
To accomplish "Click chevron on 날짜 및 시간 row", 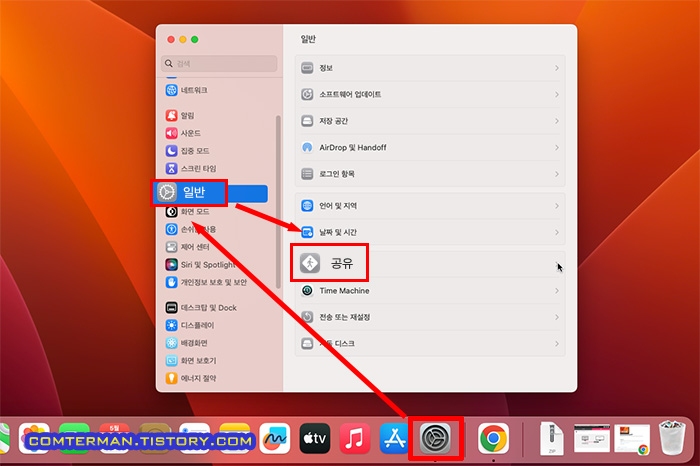I will click(x=557, y=232).
